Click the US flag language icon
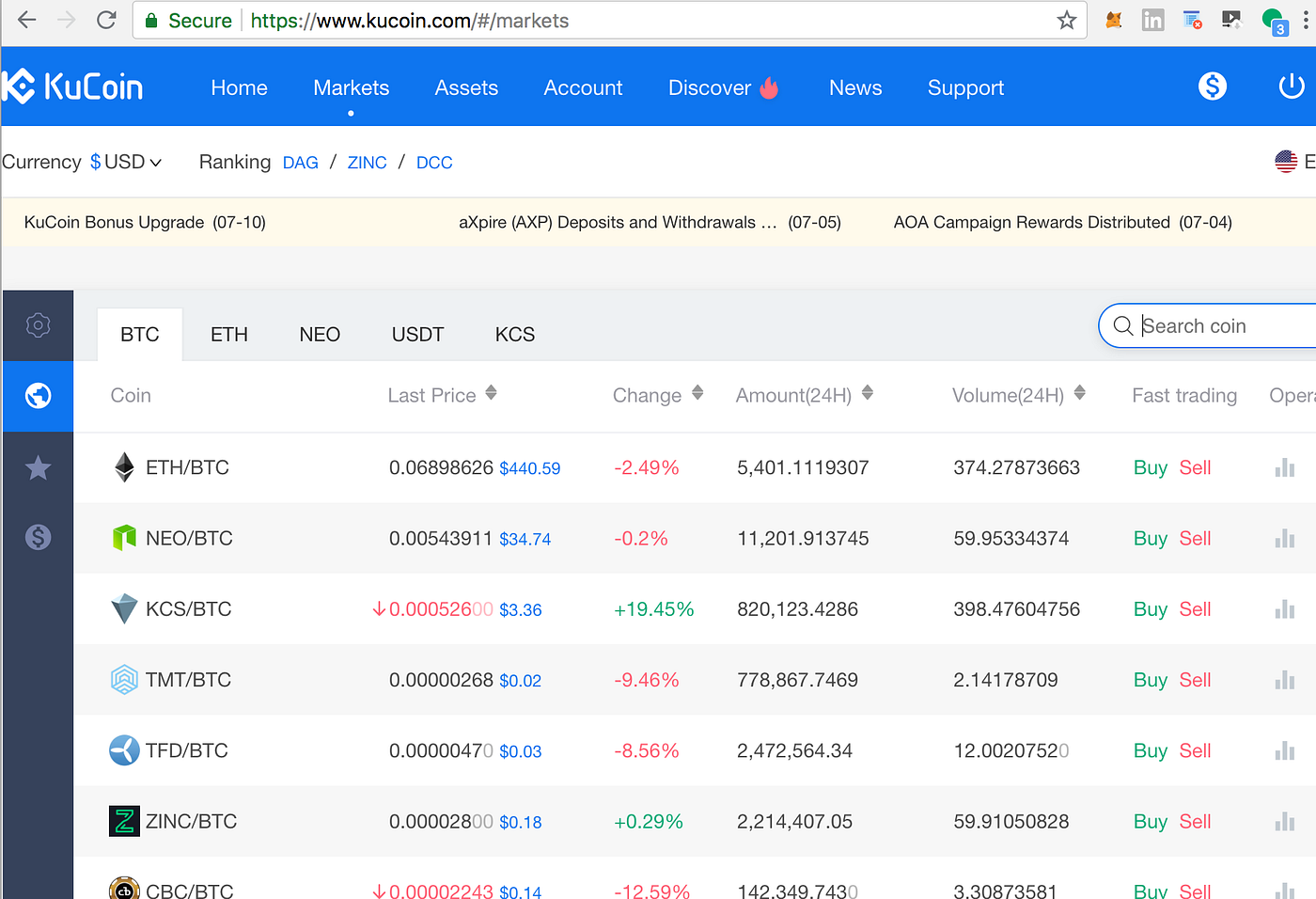The width and height of the screenshot is (1316, 899). (x=1286, y=162)
